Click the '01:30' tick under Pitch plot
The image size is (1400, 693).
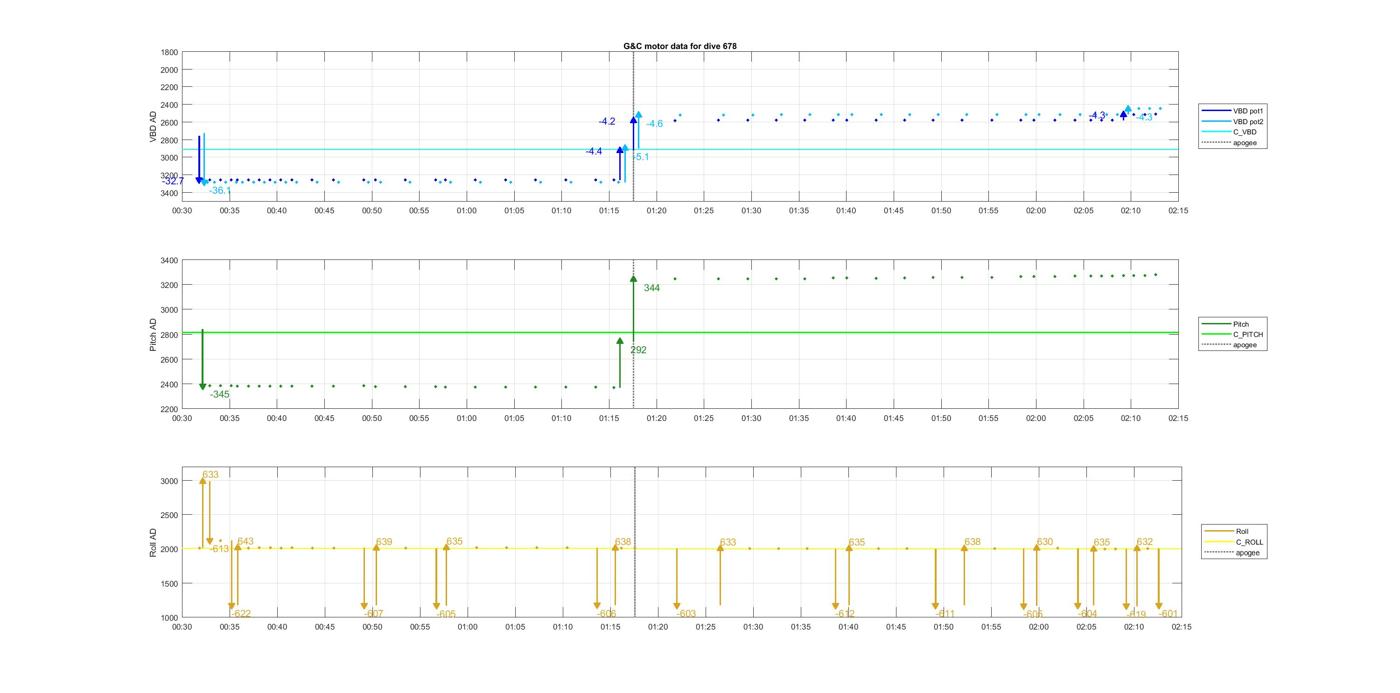point(751,419)
